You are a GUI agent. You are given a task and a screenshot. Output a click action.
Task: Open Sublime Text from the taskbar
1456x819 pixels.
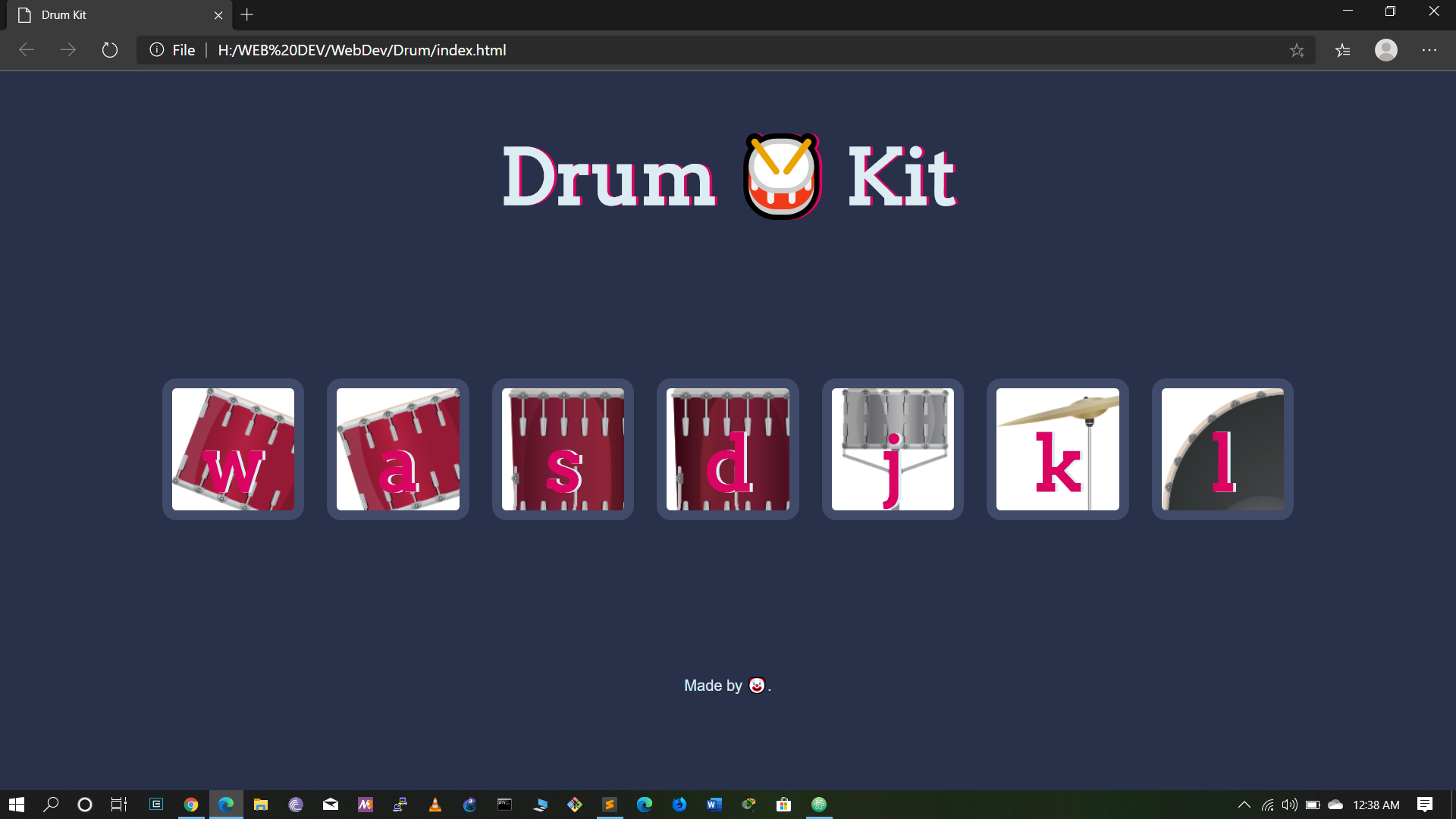pos(610,805)
